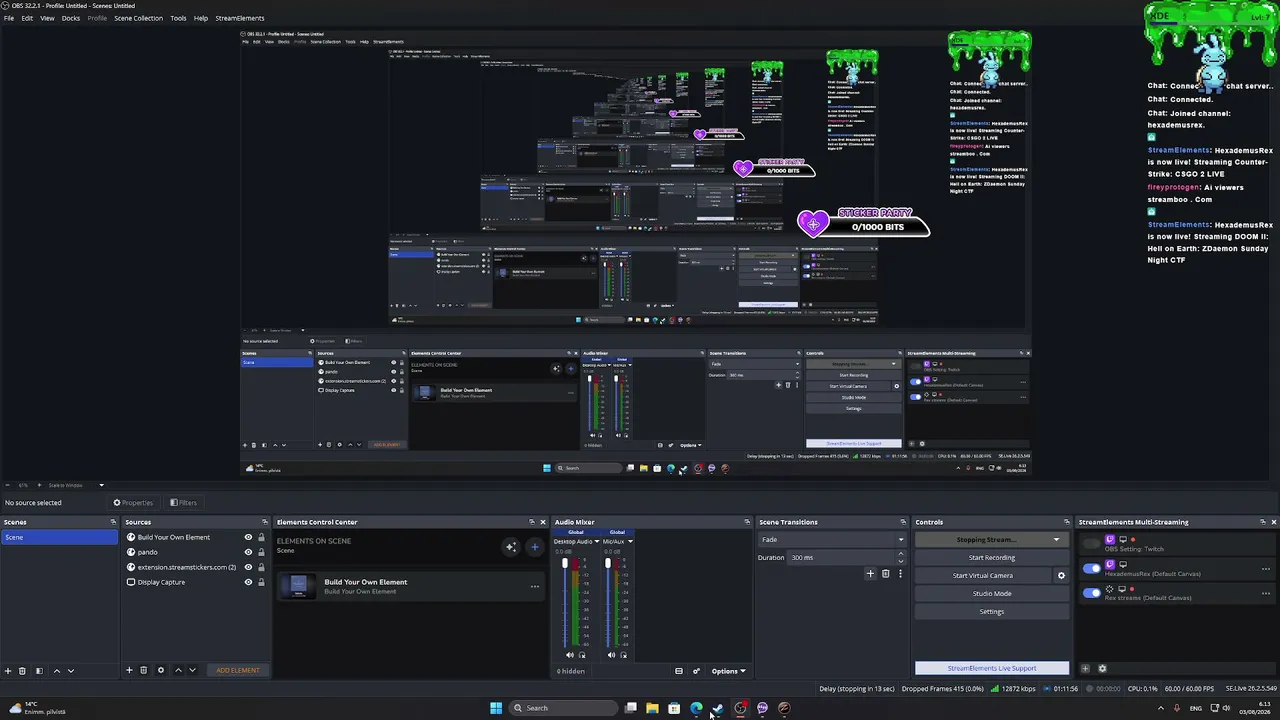Open the File menu
The image size is (1280, 720).
click(9, 18)
